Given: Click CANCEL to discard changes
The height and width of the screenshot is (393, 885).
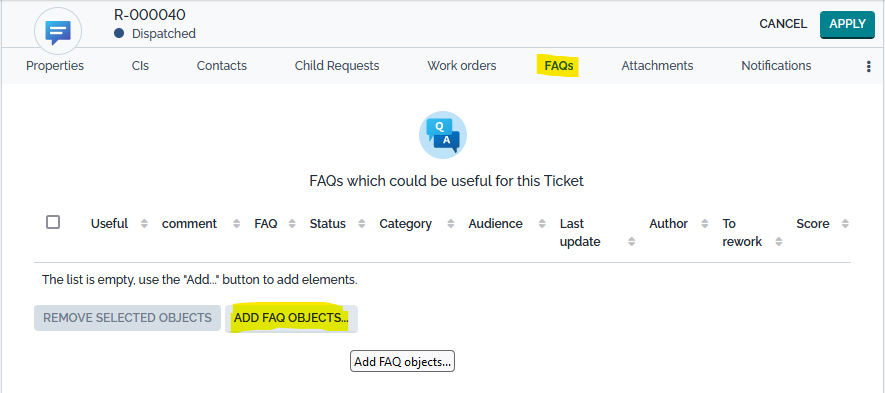Looking at the screenshot, I should (x=783, y=24).
